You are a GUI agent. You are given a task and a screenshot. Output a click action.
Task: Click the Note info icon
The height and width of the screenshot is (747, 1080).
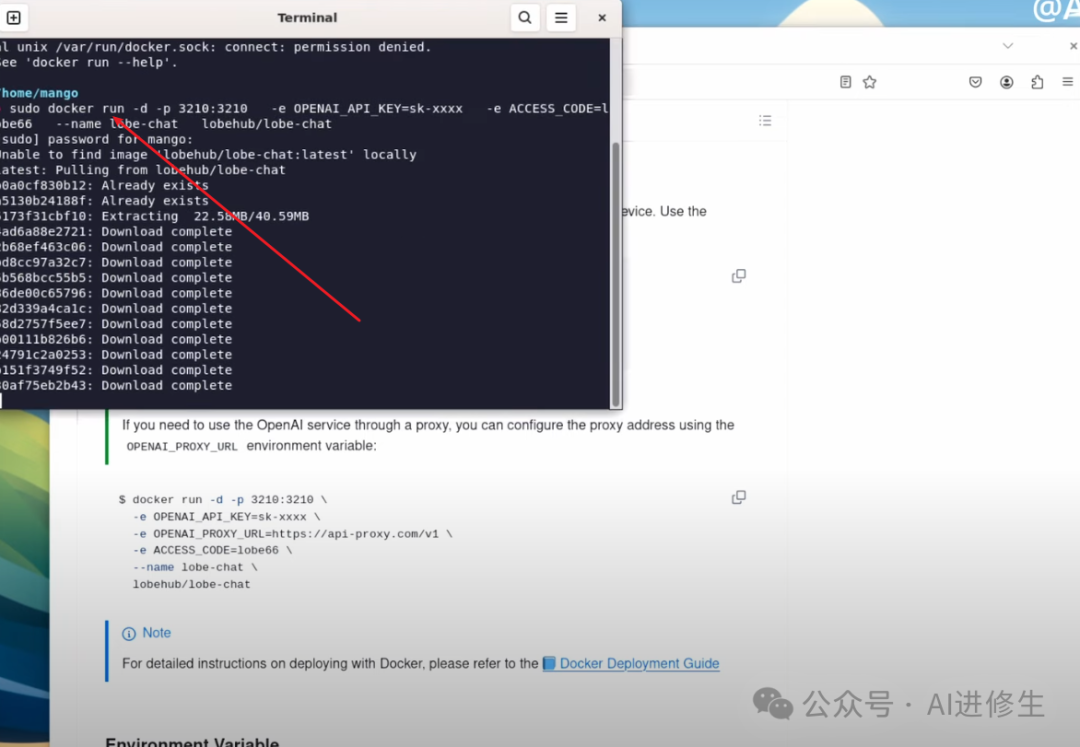(x=129, y=634)
